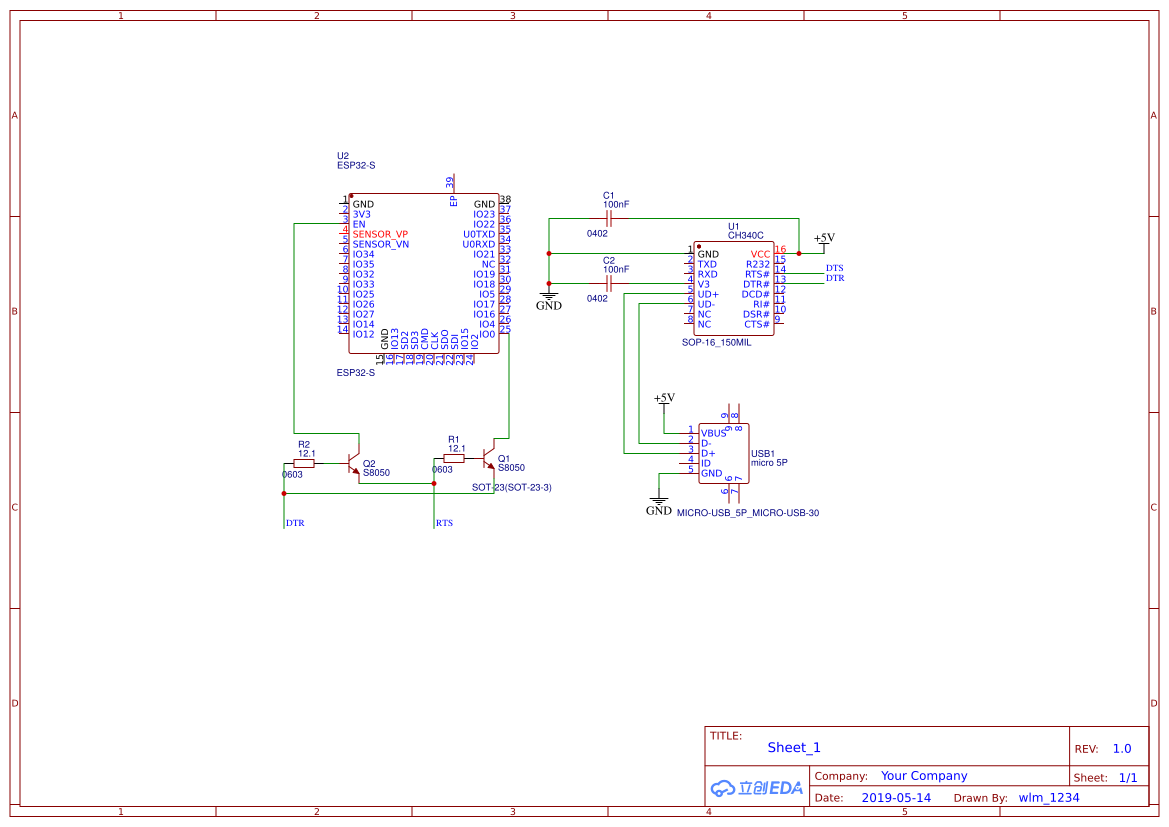Select the Q2 transistor symbol

click(353, 462)
